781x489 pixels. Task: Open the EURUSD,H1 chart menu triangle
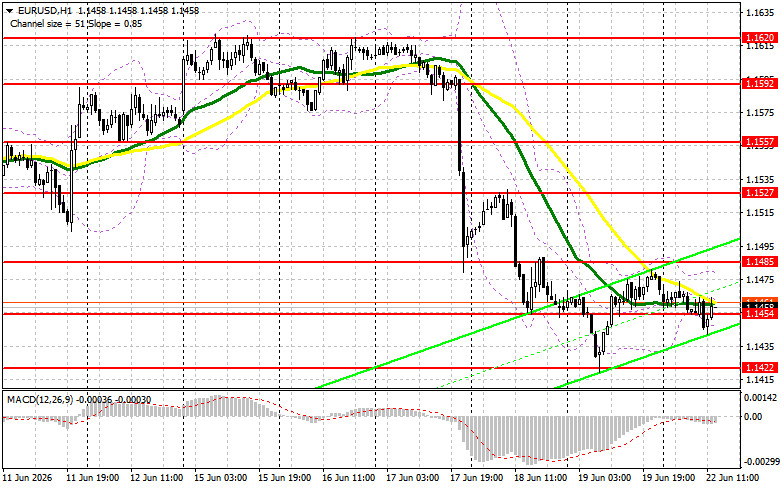[x=9, y=10]
